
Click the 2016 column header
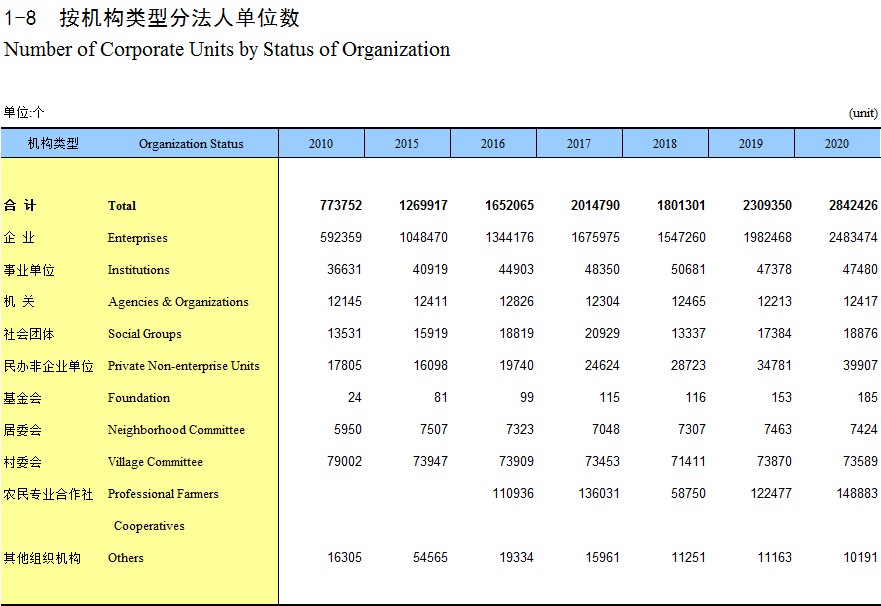(x=493, y=144)
